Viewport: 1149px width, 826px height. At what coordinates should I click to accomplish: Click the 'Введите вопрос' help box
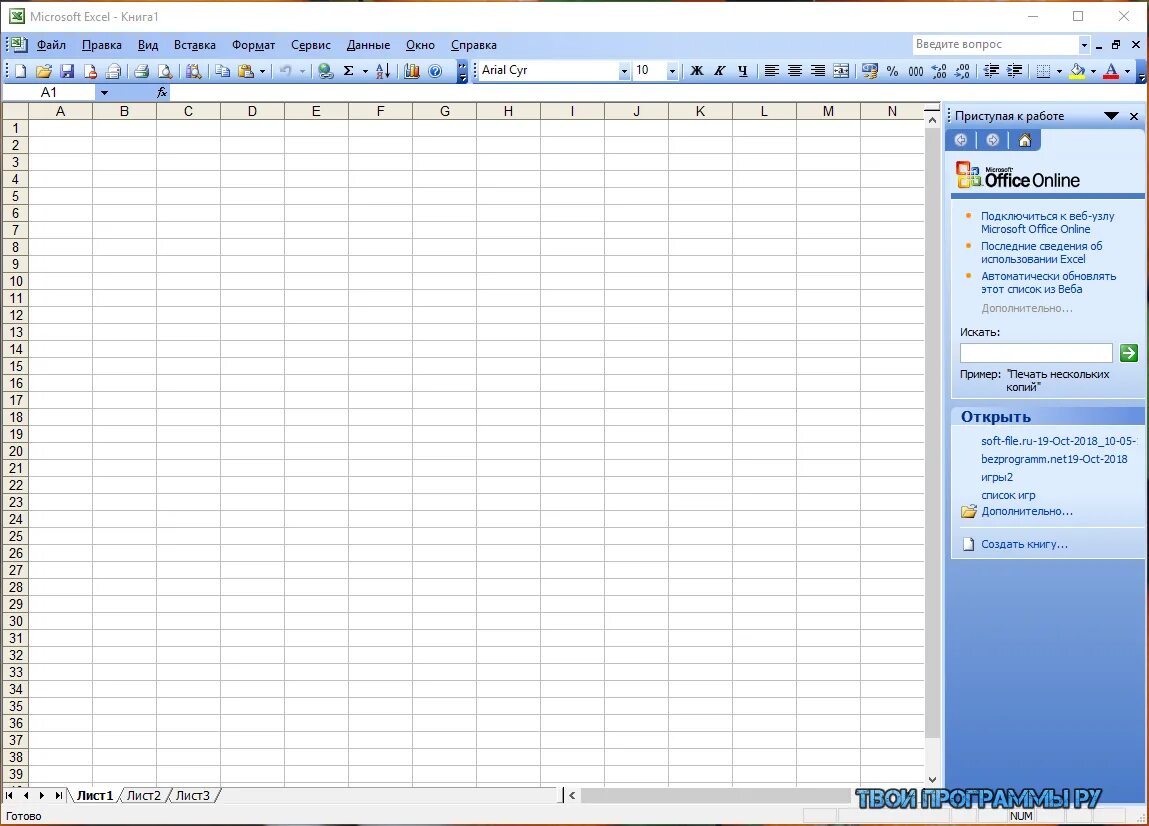point(995,45)
